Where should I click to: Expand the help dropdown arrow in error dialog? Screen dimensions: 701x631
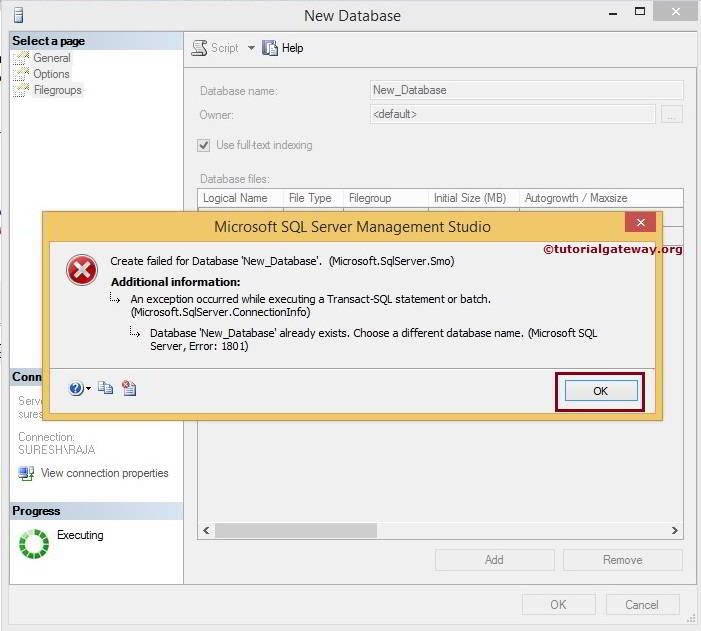pos(88,388)
